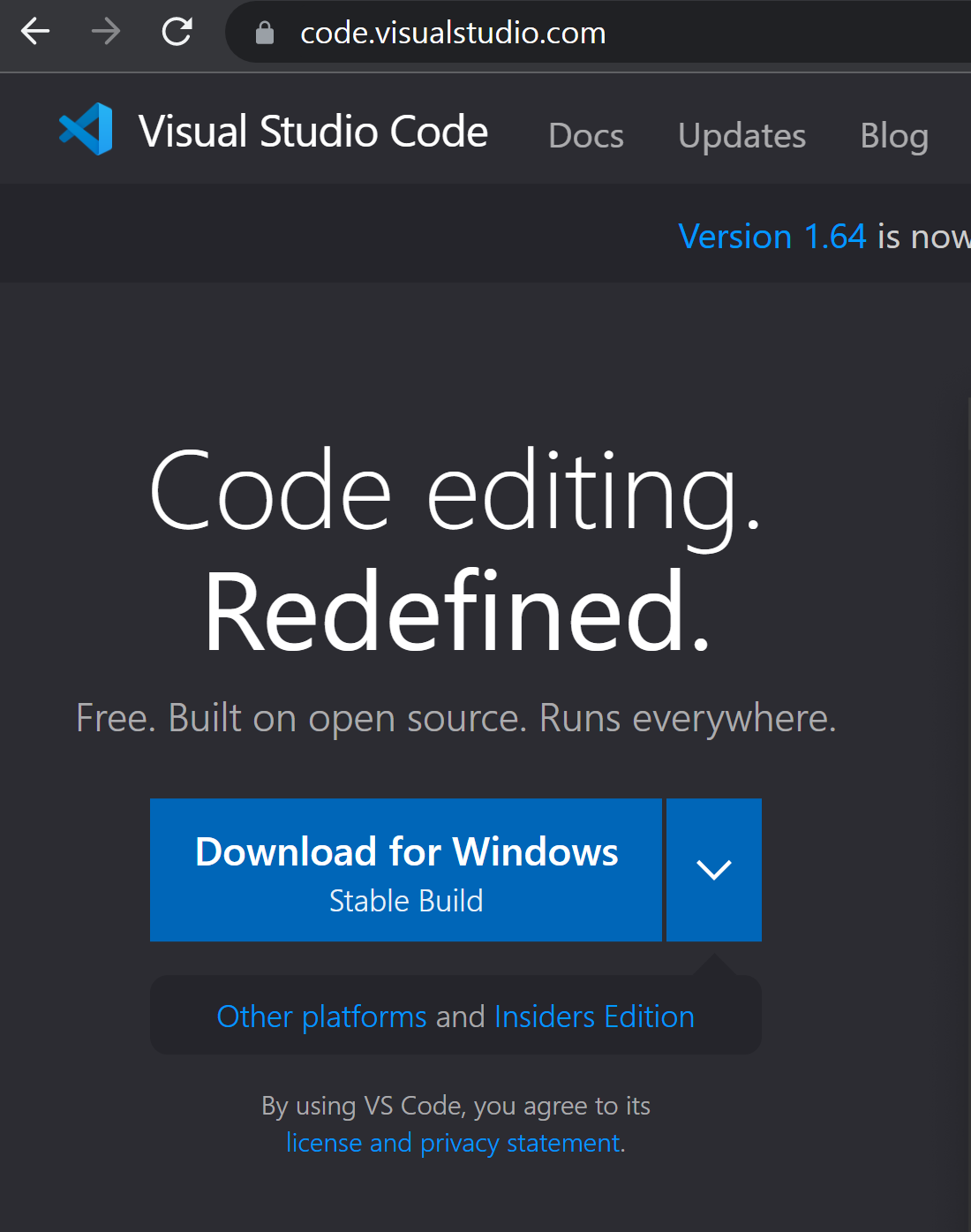Focus the code.visualstudio.com address bar
The image size is (971, 1232).
pos(598,33)
